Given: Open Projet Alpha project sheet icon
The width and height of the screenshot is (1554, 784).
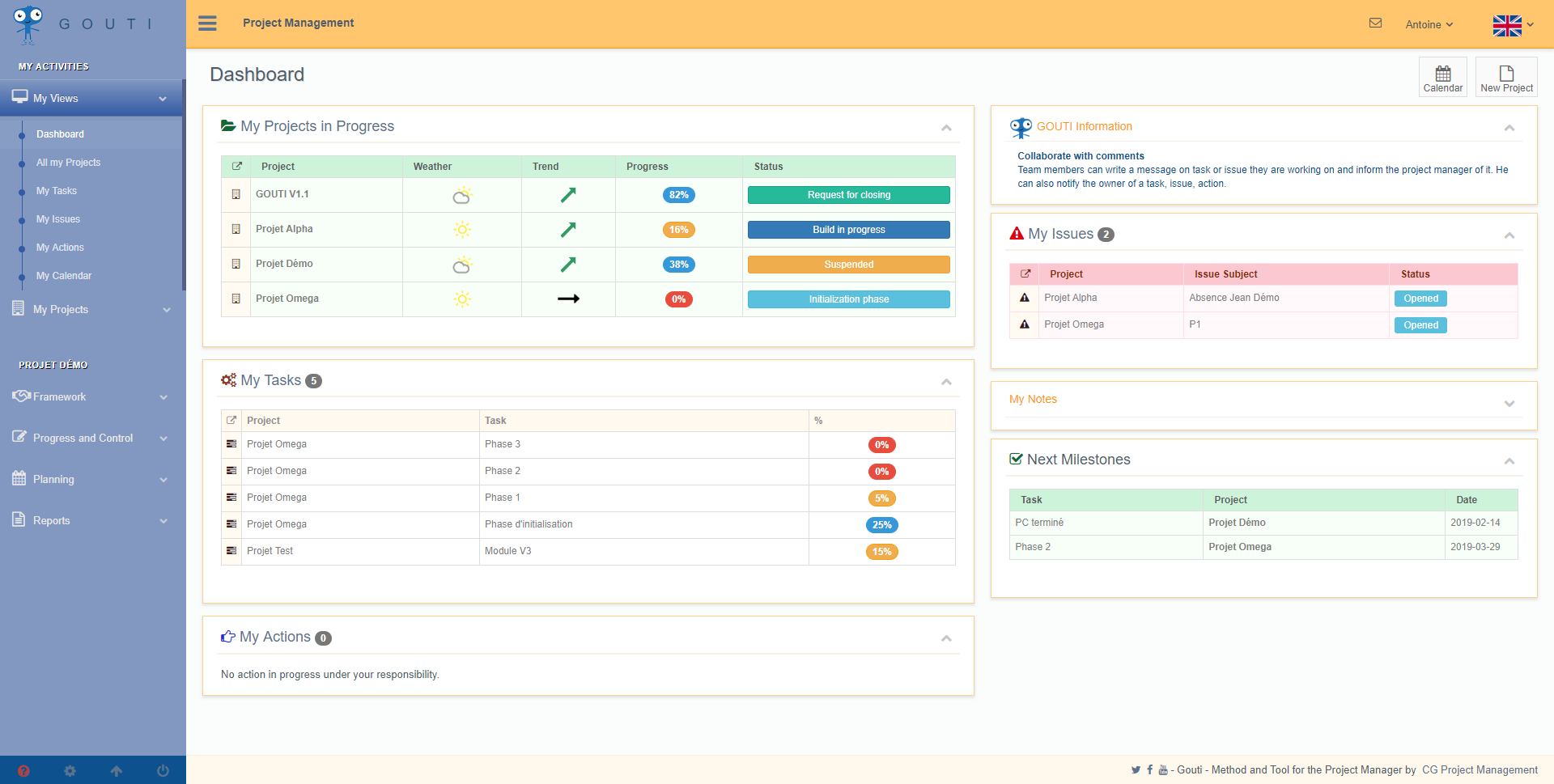Looking at the screenshot, I should [x=236, y=229].
